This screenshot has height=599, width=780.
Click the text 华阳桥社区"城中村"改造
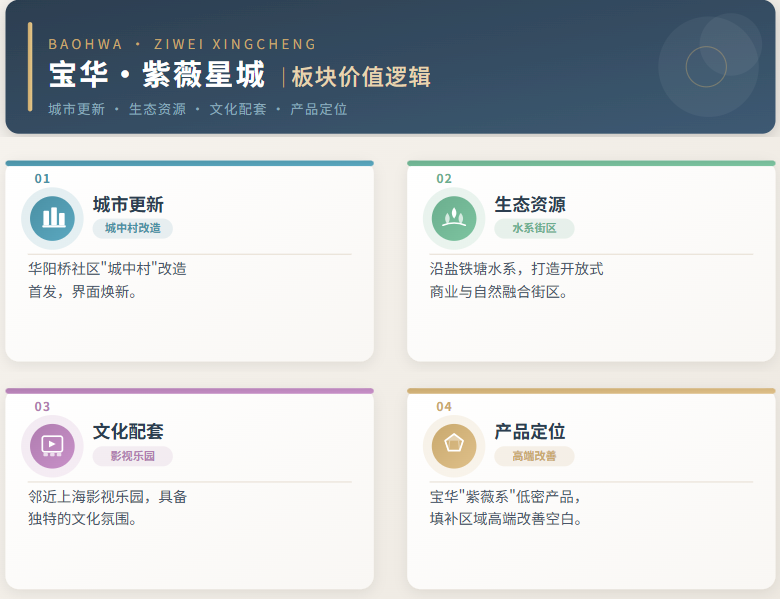click(x=107, y=269)
